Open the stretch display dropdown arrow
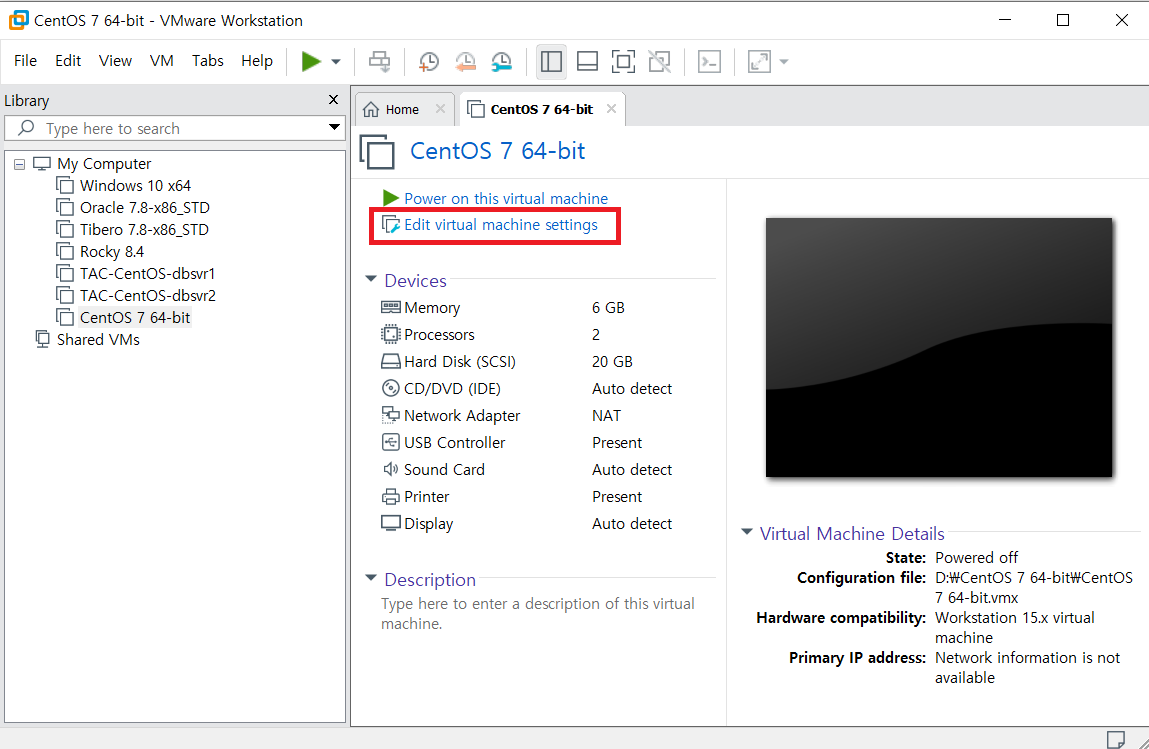 [x=783, y=62]
